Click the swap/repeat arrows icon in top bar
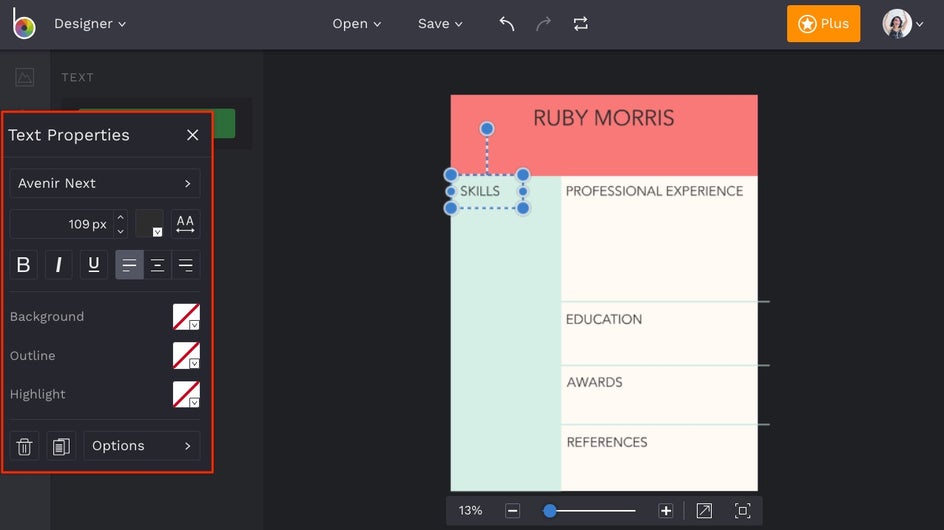The width and height of the screenshot is (944, 530). point(581,24)
